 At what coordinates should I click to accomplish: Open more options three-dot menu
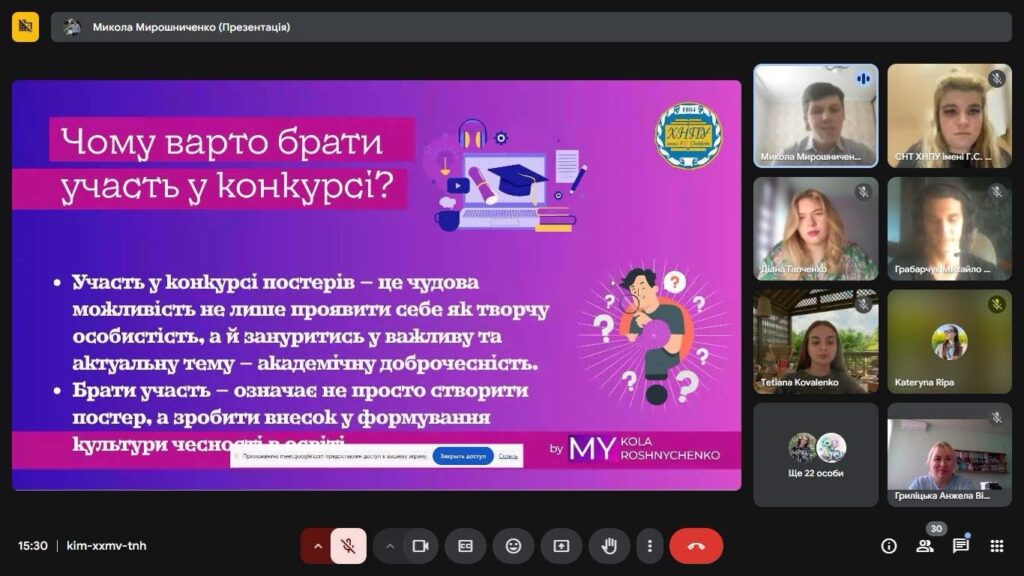(650, 546)
